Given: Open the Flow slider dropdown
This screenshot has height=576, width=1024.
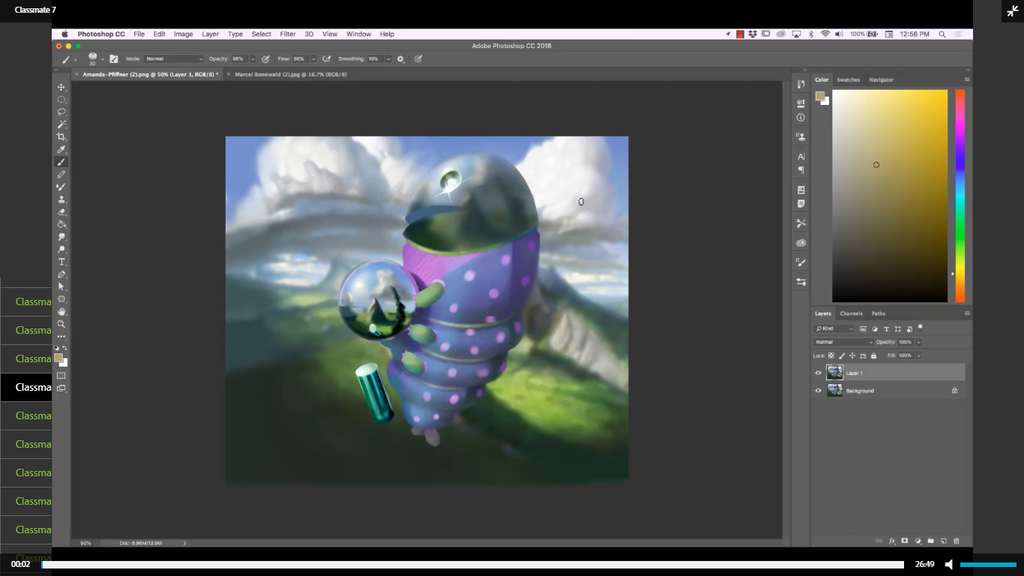Looking at the screenshot, I should point(313,59).
